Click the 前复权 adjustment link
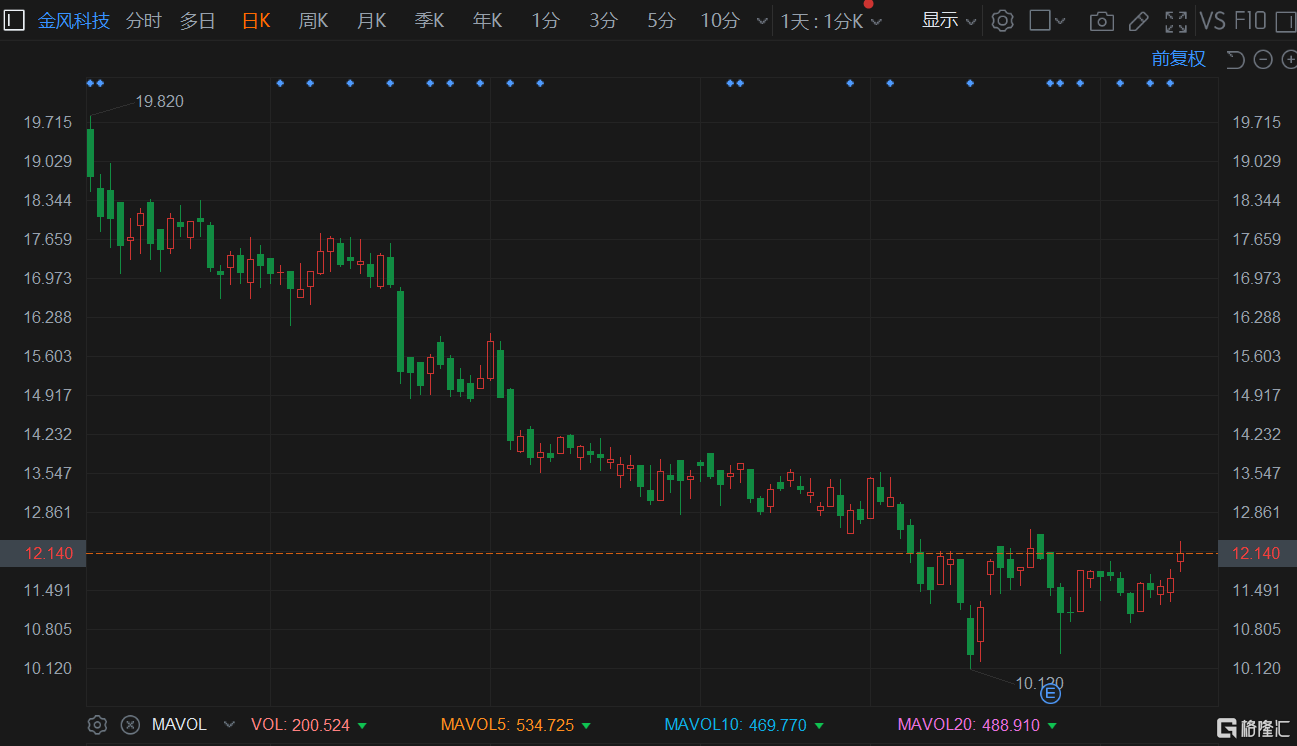 click(x=1178, y=59)
